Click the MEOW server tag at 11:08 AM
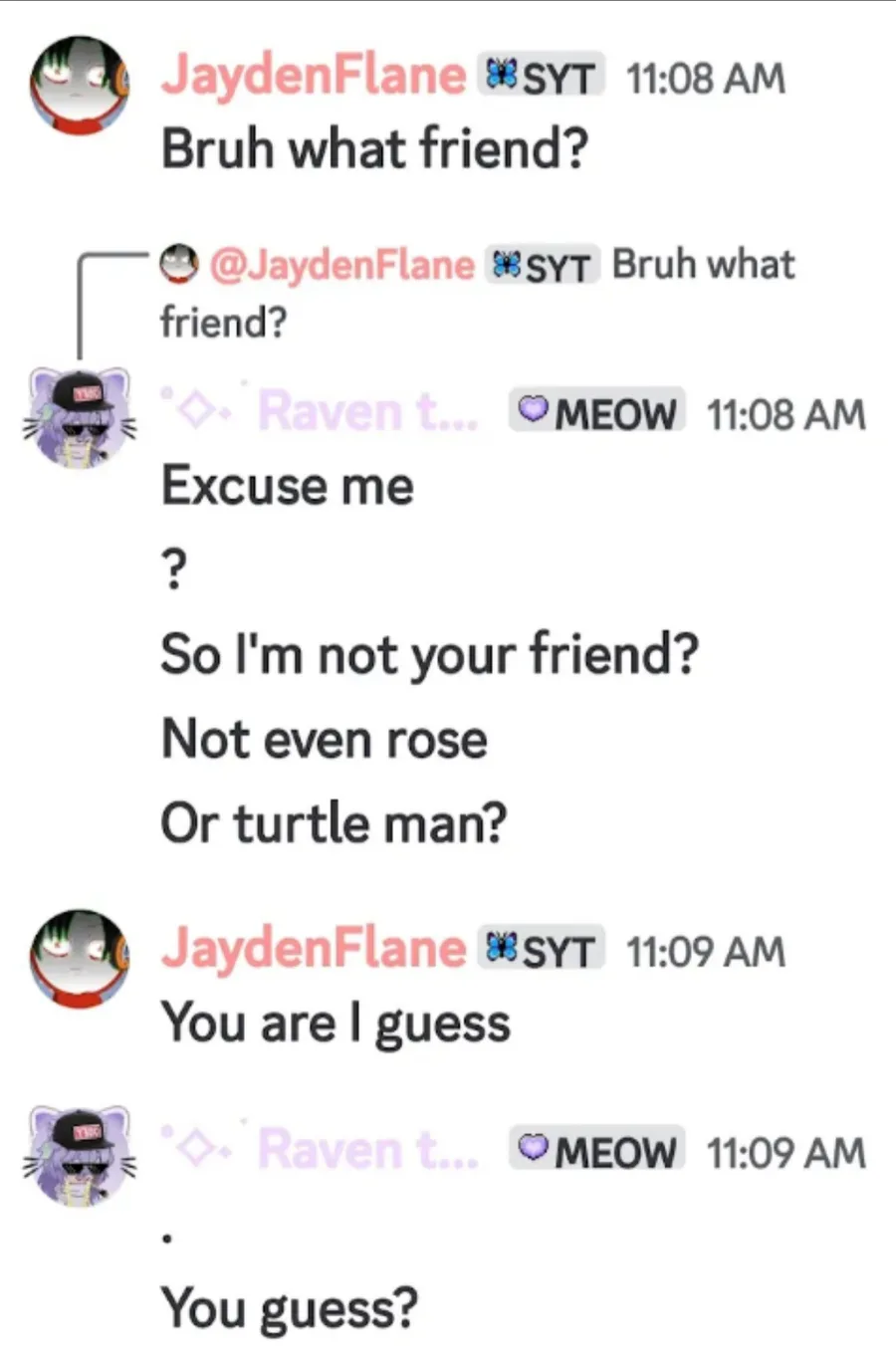Image resolution: width=896 pixels, height=1354 pixels. tap(598, 412)
